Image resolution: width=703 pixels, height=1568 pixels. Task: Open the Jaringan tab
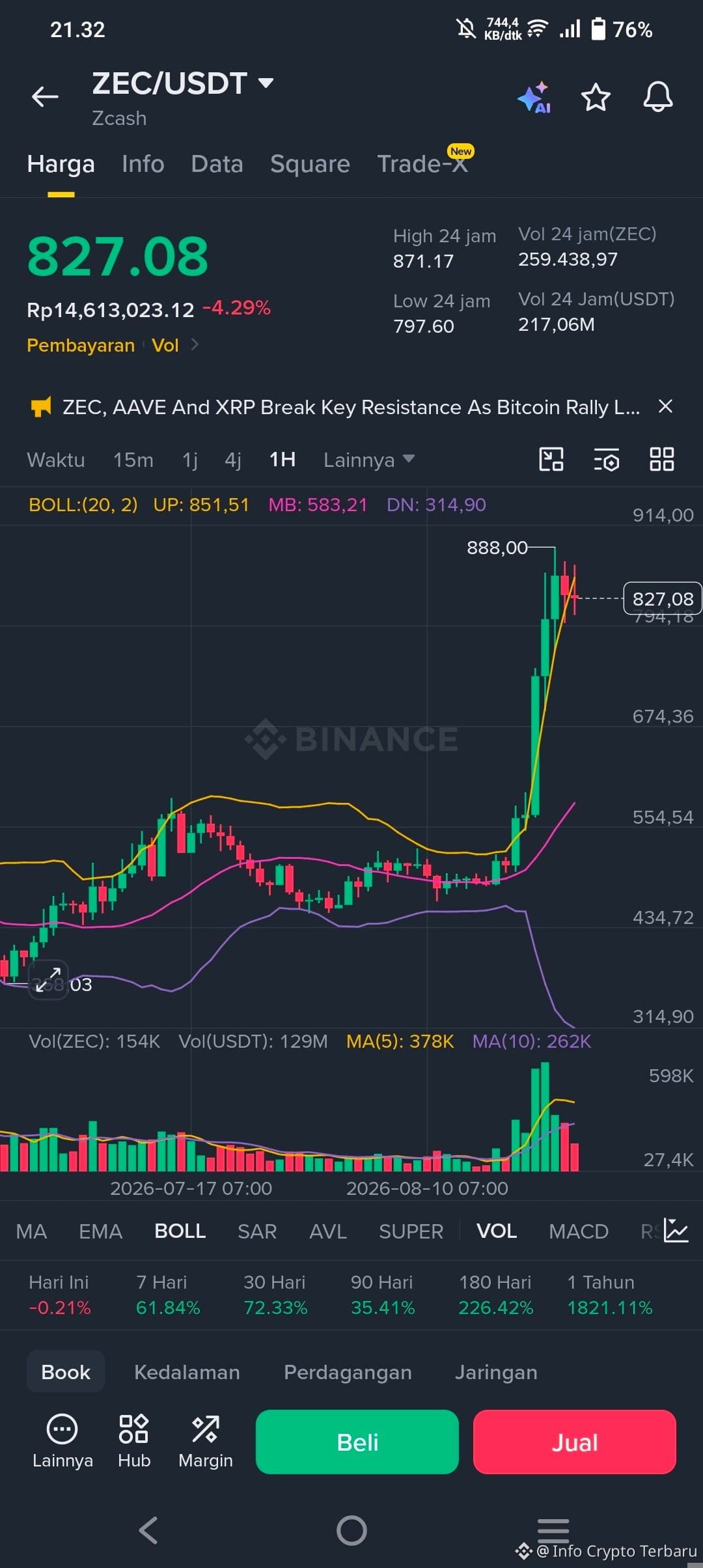point(496,1371)
